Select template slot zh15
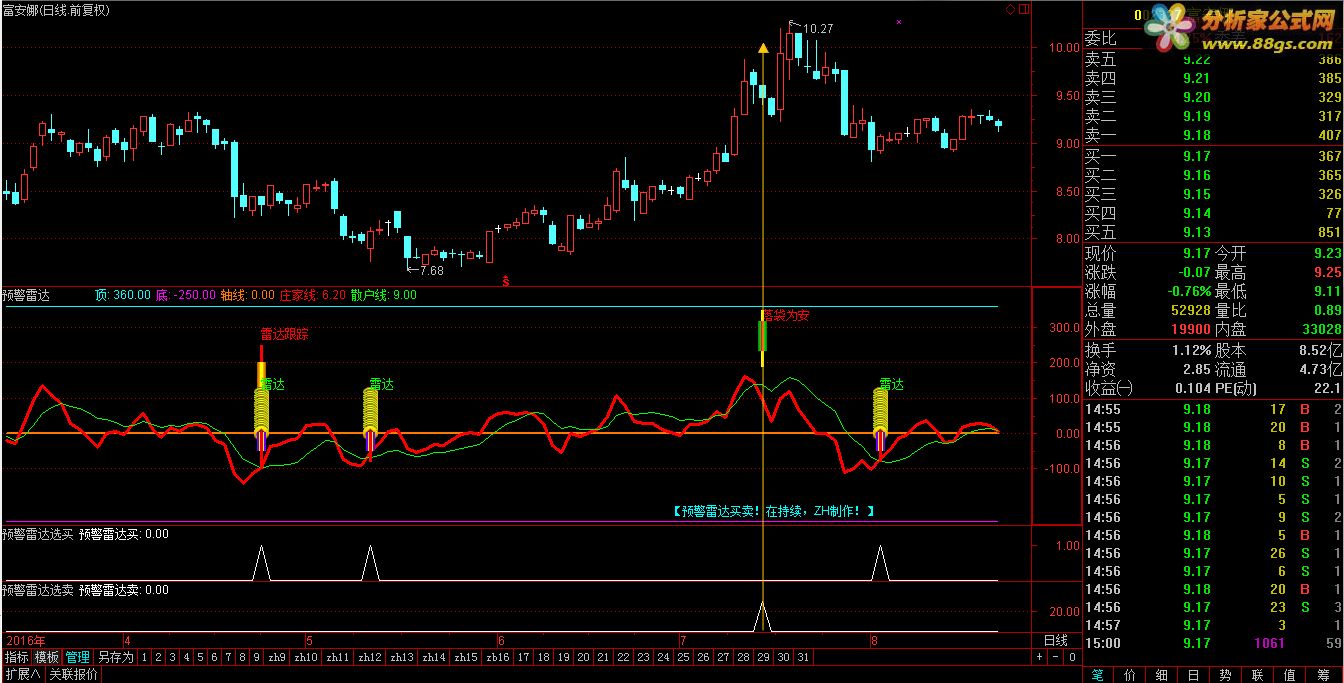Screen dimensions: 1344x683 click(x=466, y=657)
